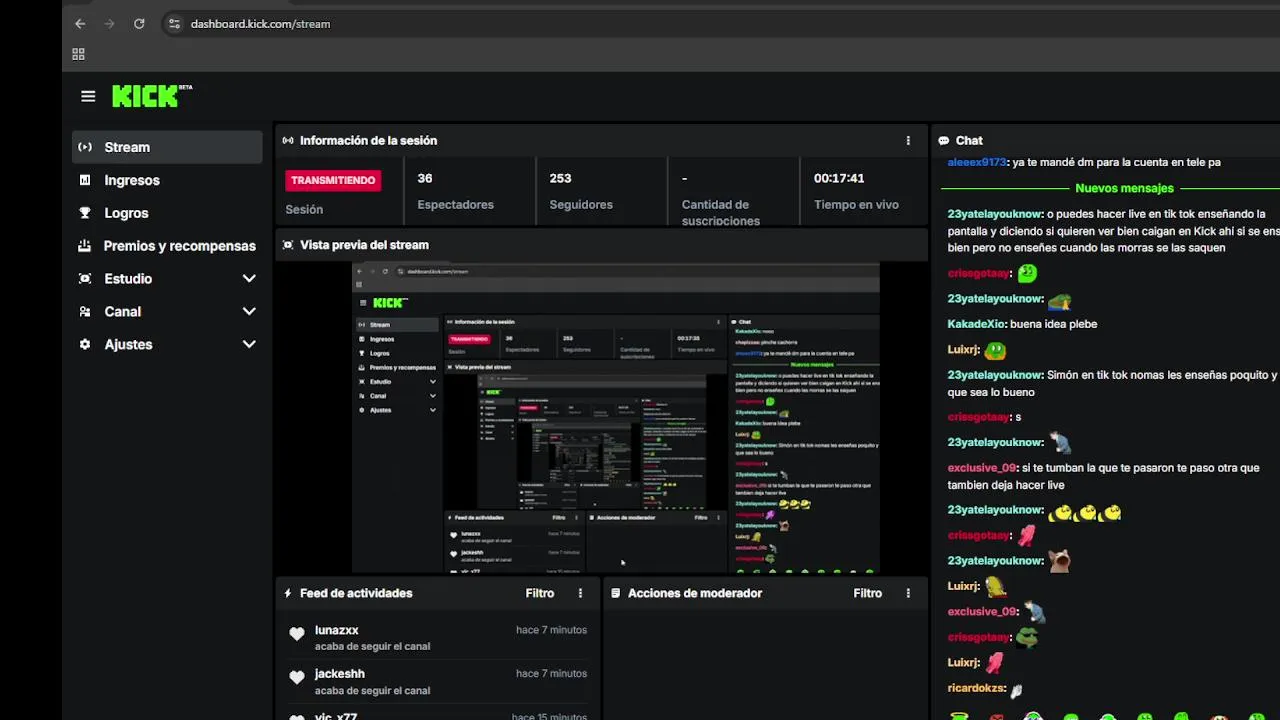Open the Stream sidebar item
The image size is (1280, 720).
tap(167, 147)
